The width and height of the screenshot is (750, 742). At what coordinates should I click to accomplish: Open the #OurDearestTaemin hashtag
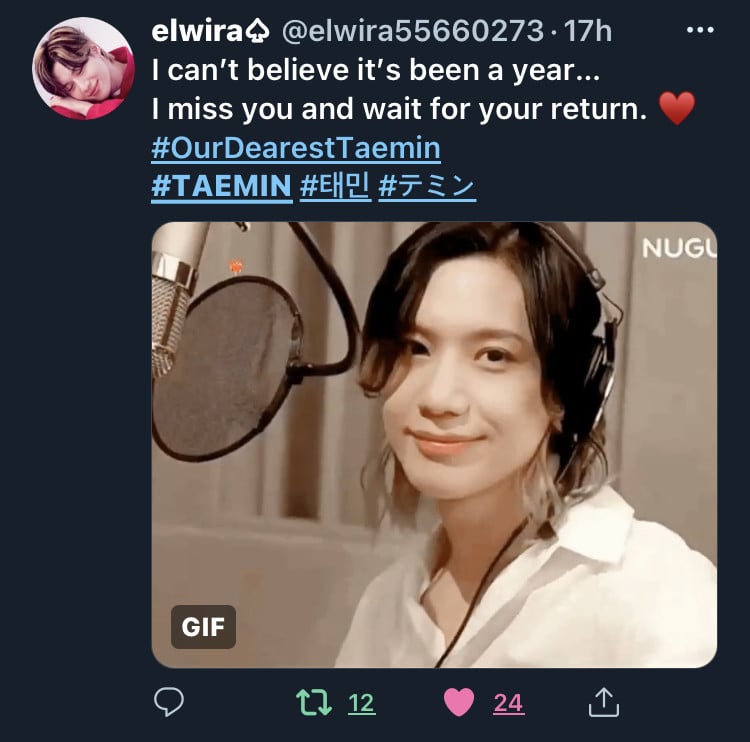pos(296,148)
